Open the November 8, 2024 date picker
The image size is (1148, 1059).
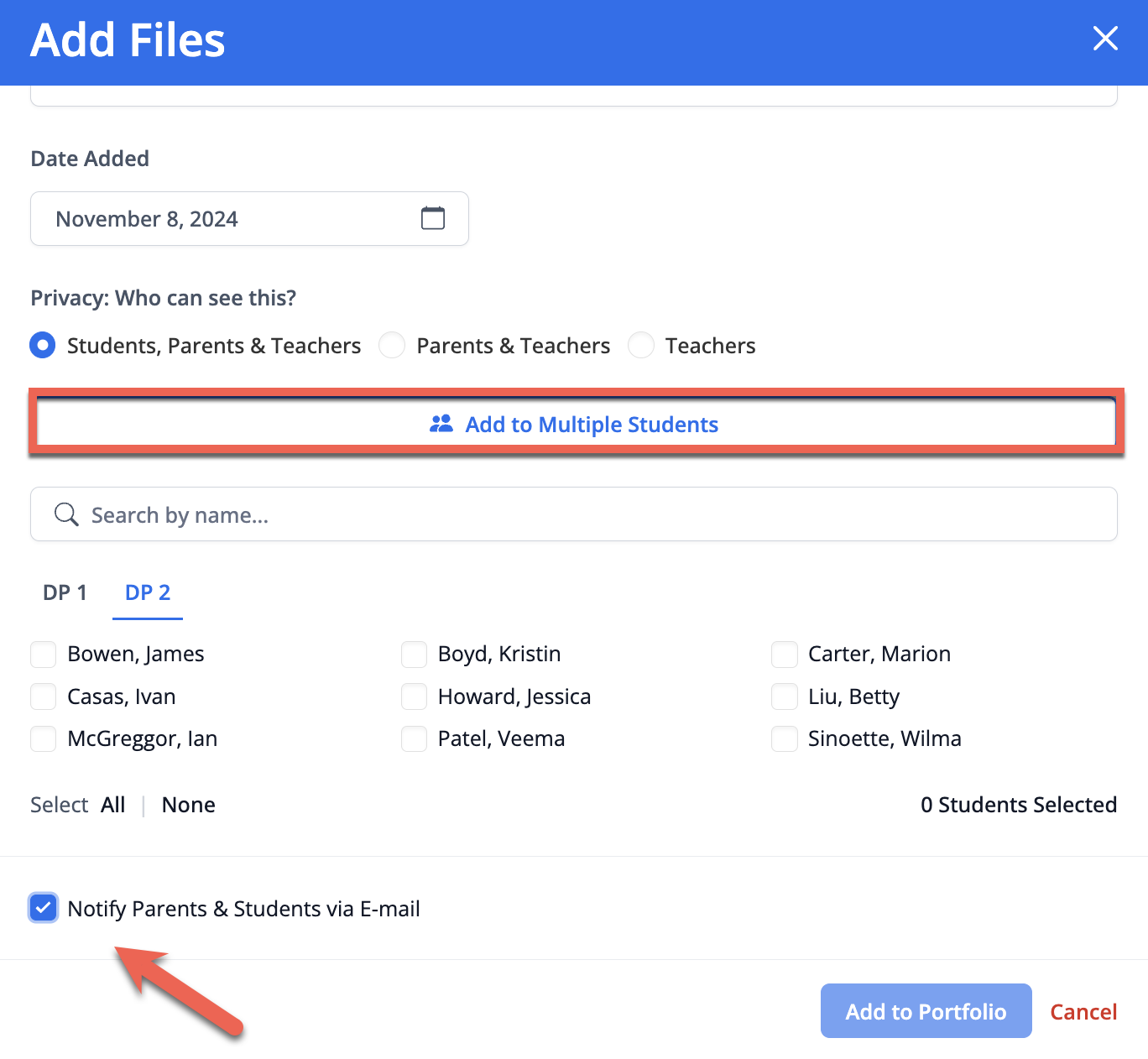point(249,219)
